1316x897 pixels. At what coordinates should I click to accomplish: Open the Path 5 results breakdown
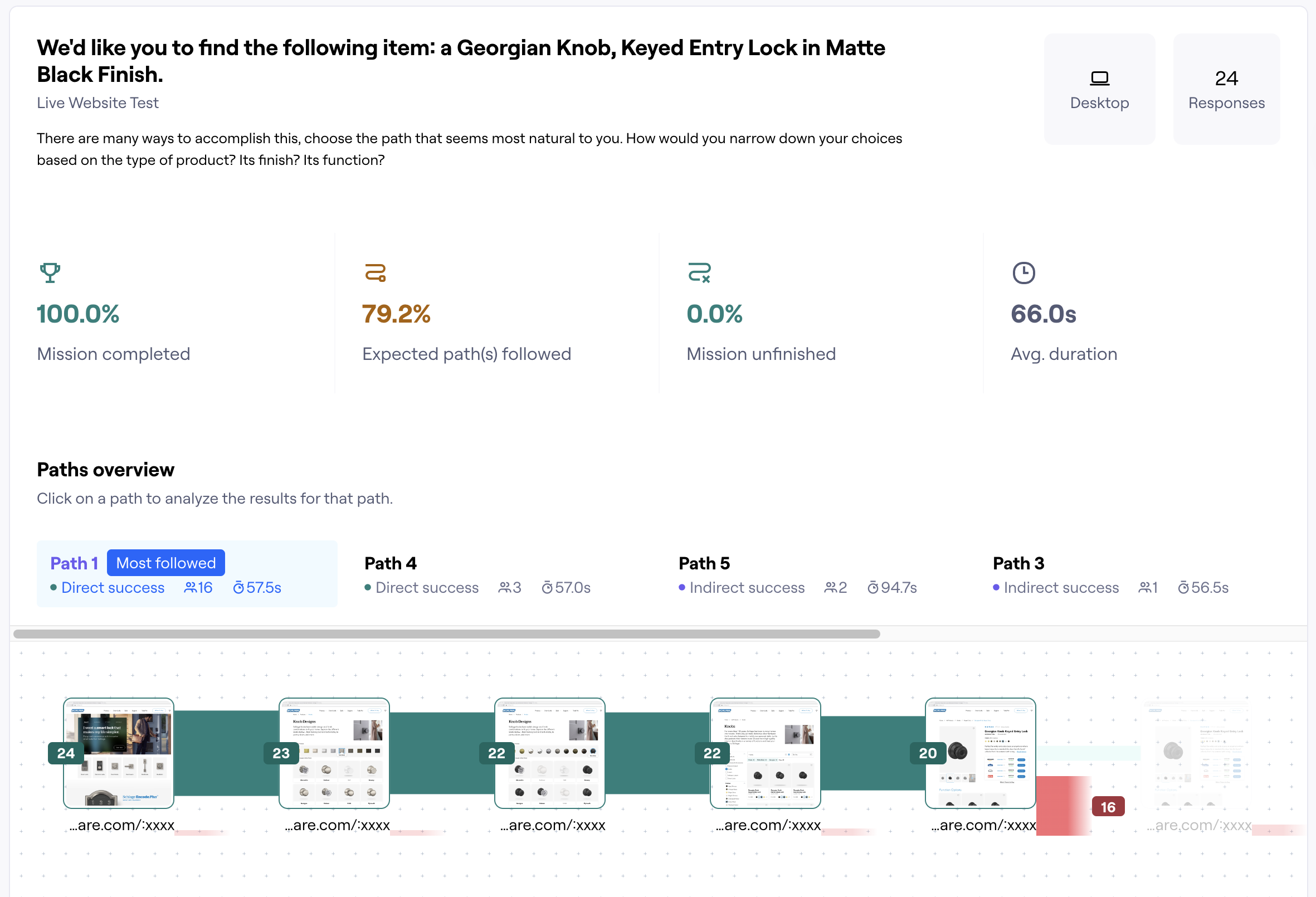704,563
